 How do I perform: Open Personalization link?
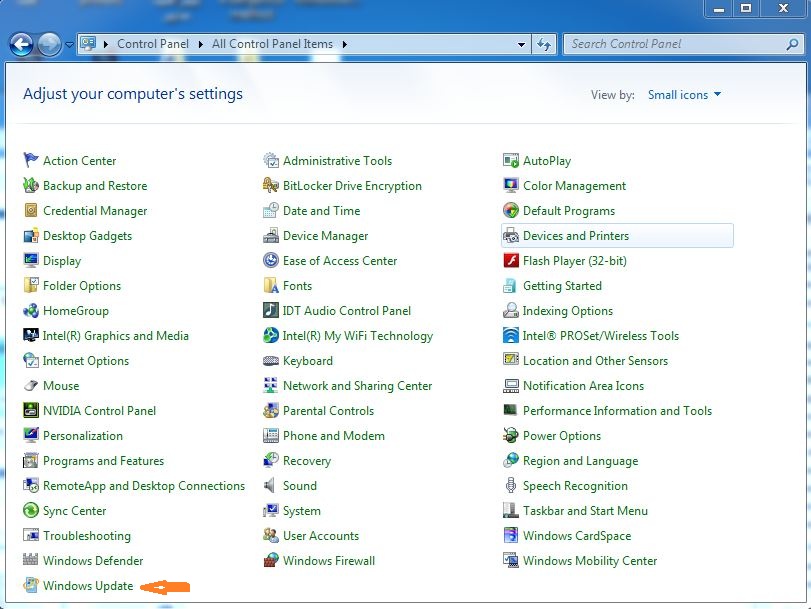[83, 436]
